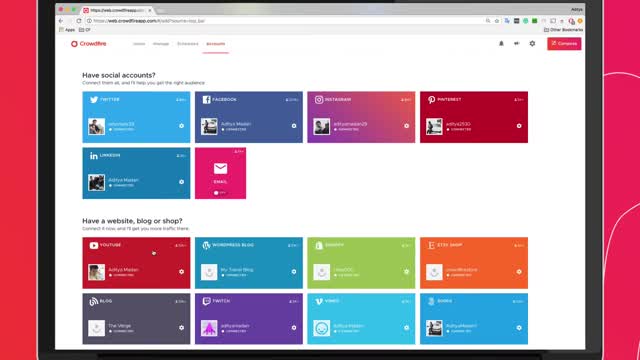Open the Other Bookmarks folder
This screenshot has width=640, height=360.
pos(563,30)
